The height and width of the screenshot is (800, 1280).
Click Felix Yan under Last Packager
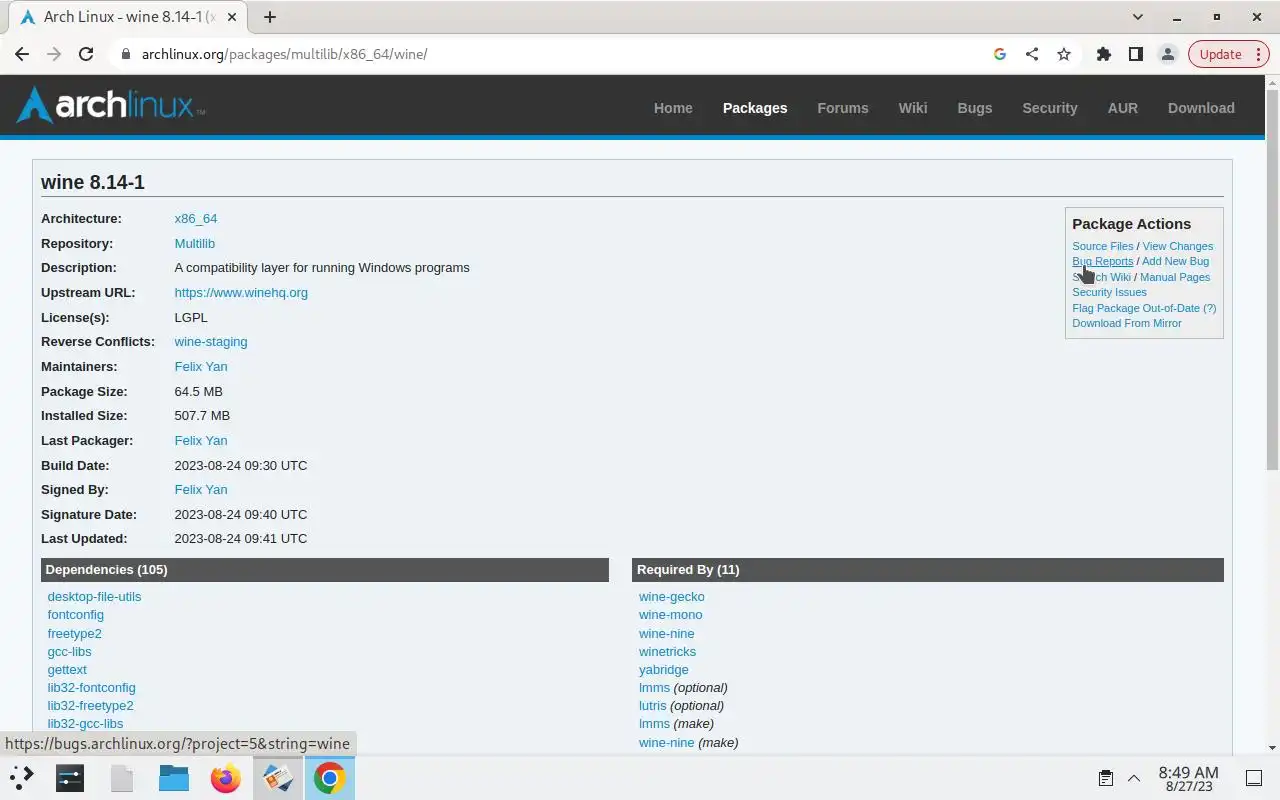click(201, 441)
